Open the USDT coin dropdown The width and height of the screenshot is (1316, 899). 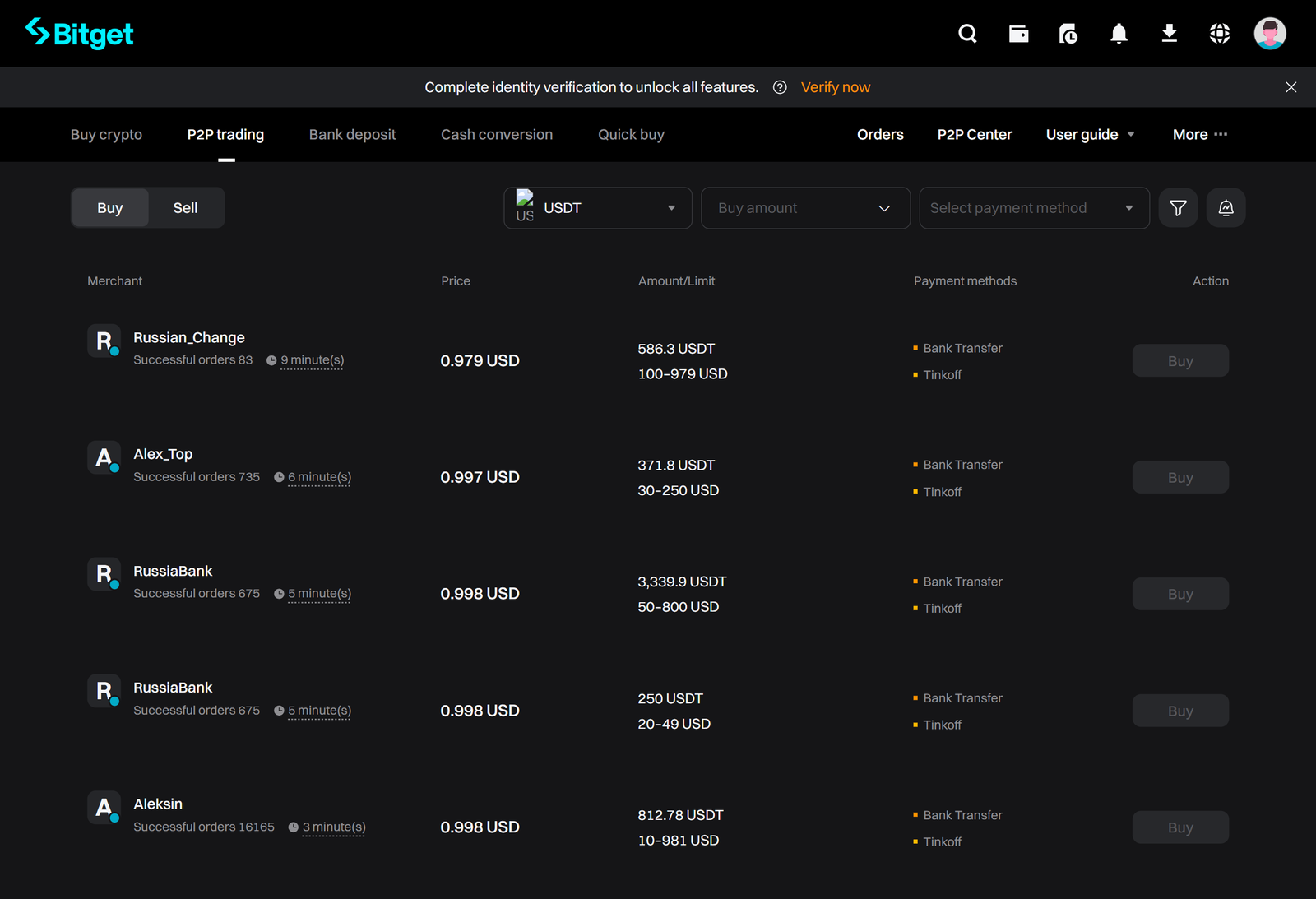597,207
